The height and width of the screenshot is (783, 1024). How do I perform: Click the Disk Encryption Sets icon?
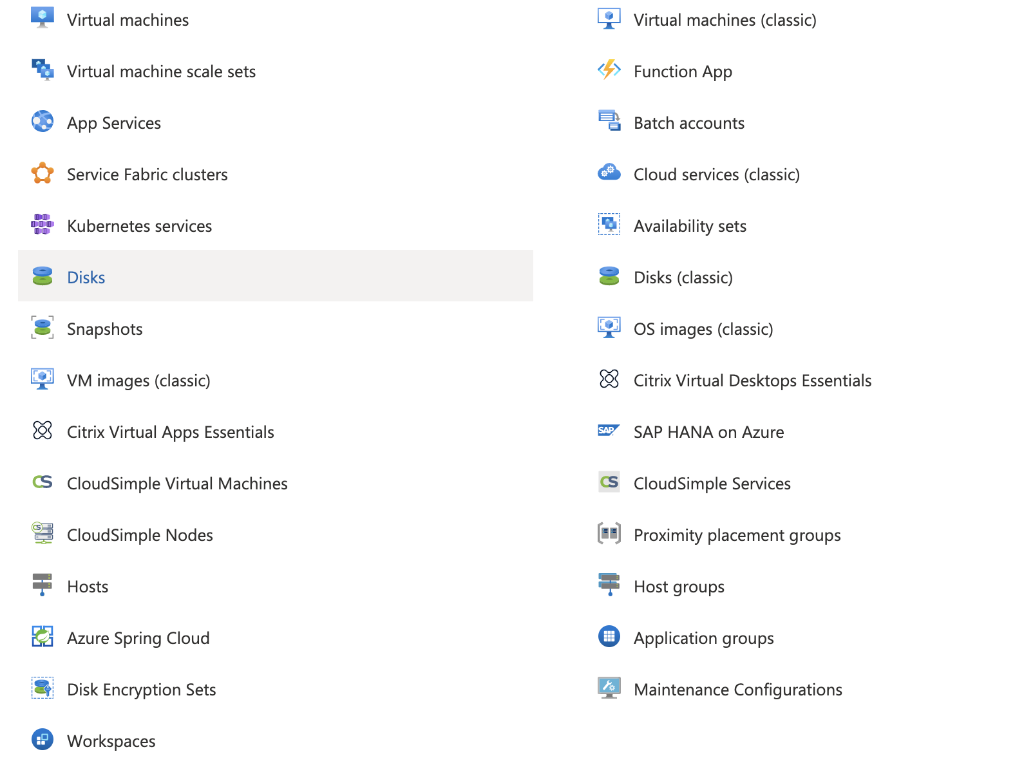tap(42, 688)
